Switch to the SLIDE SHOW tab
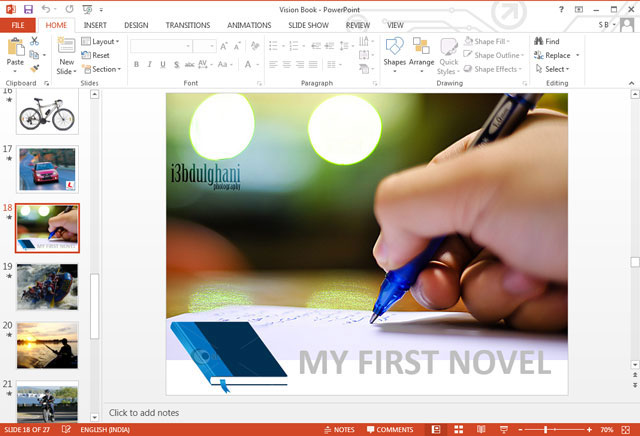The width and height of the screenshot is (640, 436). coord(309,25)
